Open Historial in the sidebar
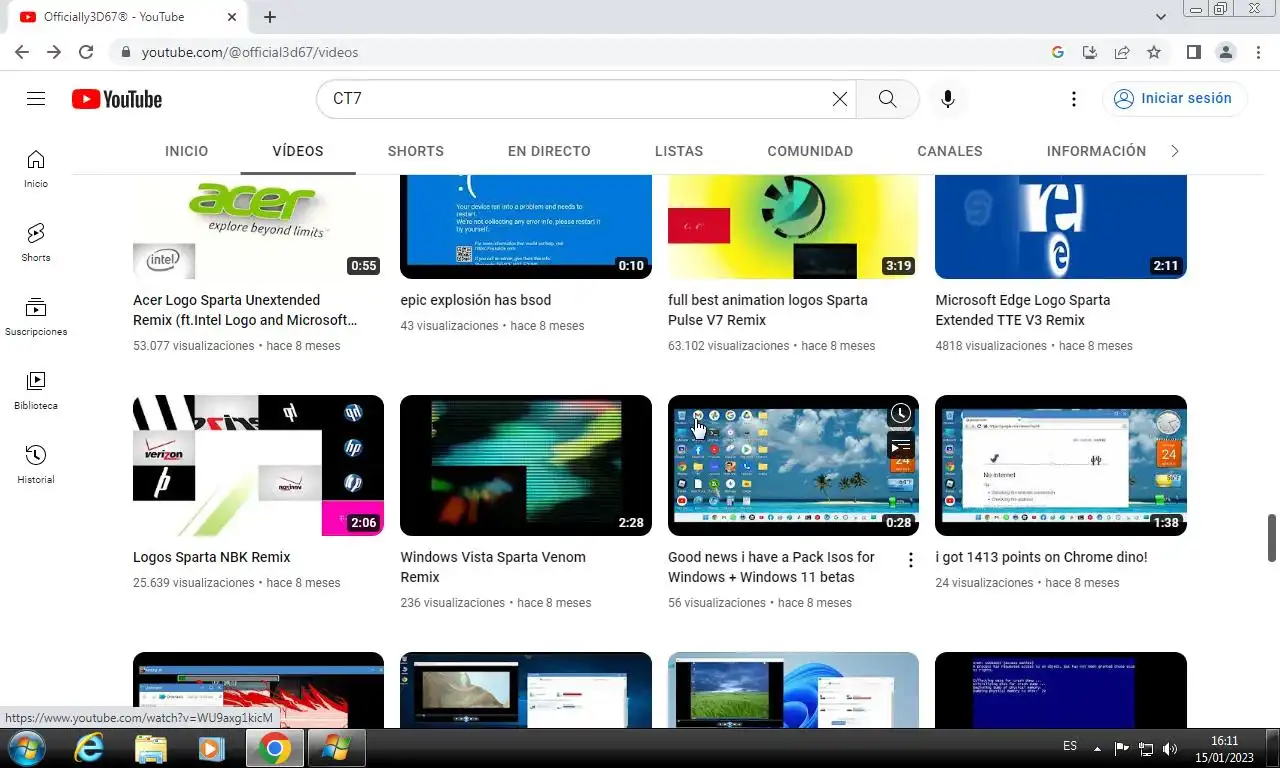This screenshot has height=768, width=1280. pyautogui.click(x=36, y=465)
